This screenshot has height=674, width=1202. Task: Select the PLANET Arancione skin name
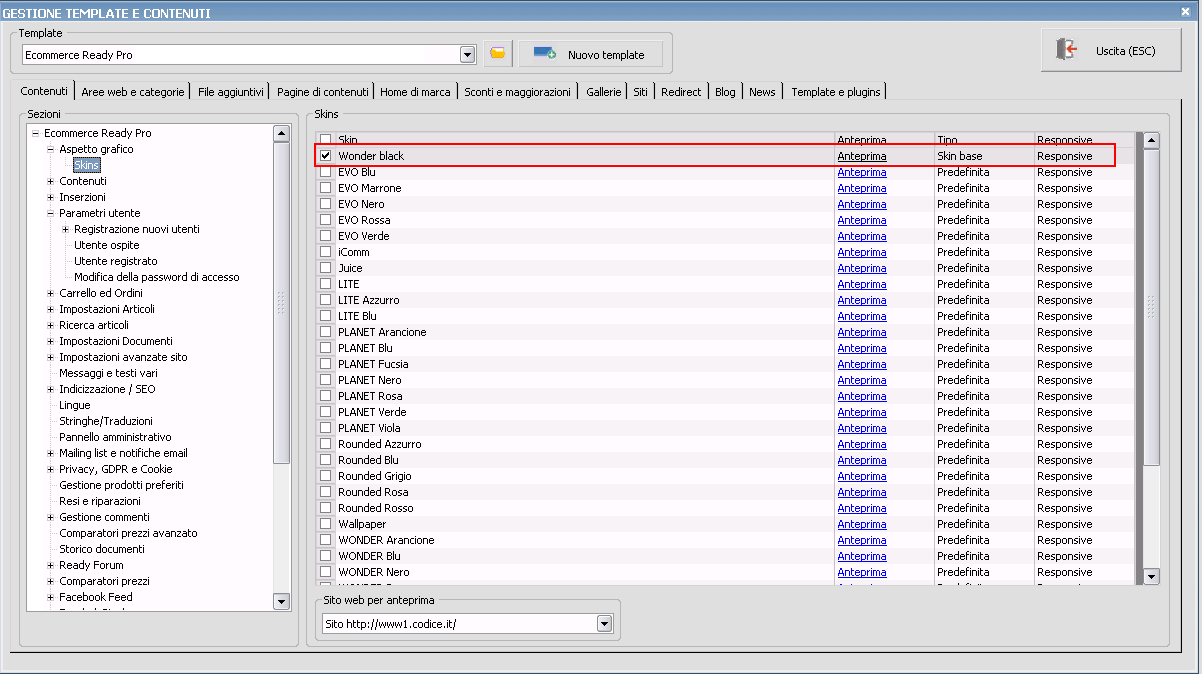pyautogui.click(x=382, y=332)
